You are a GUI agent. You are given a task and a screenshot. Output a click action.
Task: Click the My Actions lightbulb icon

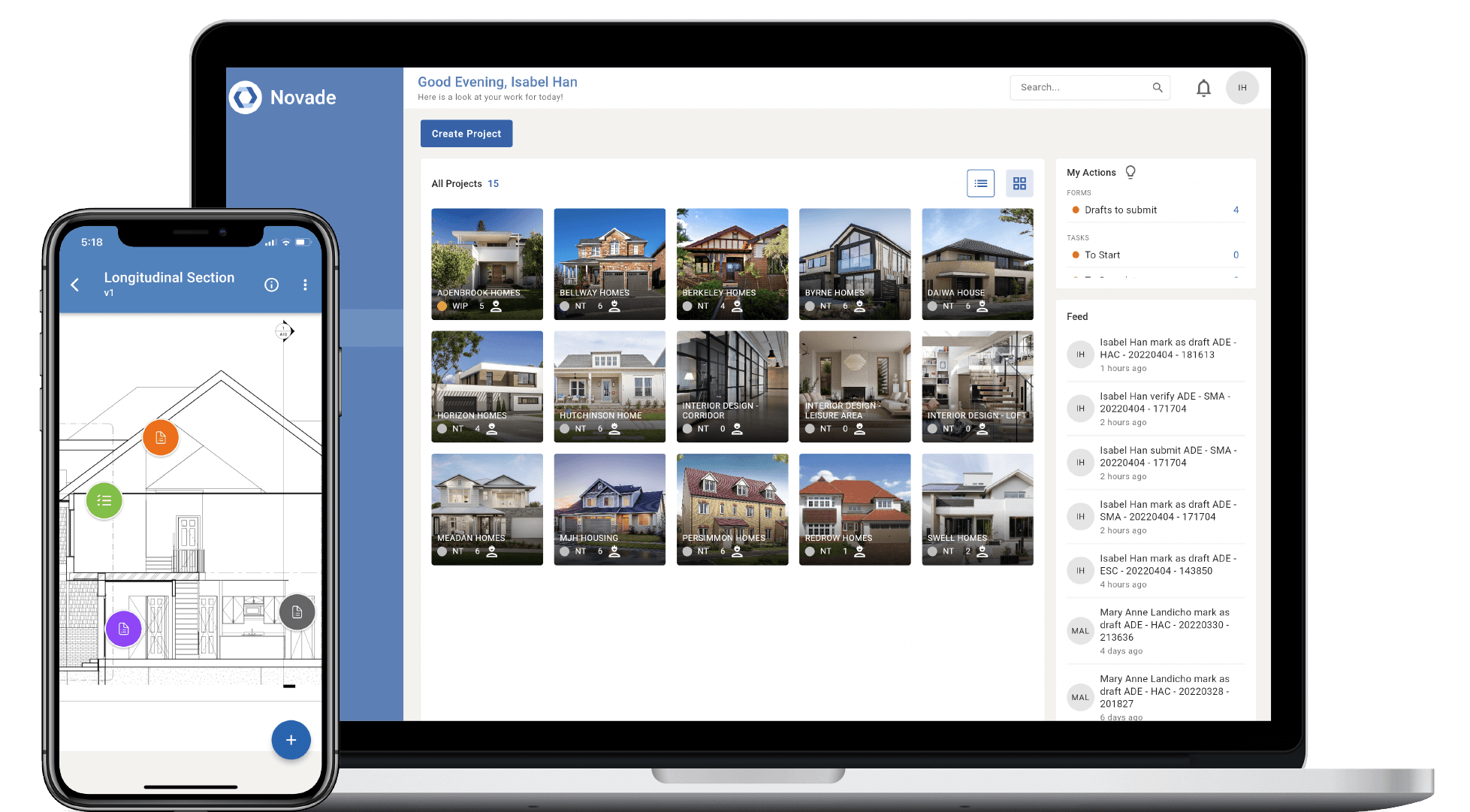point(1130,172)
